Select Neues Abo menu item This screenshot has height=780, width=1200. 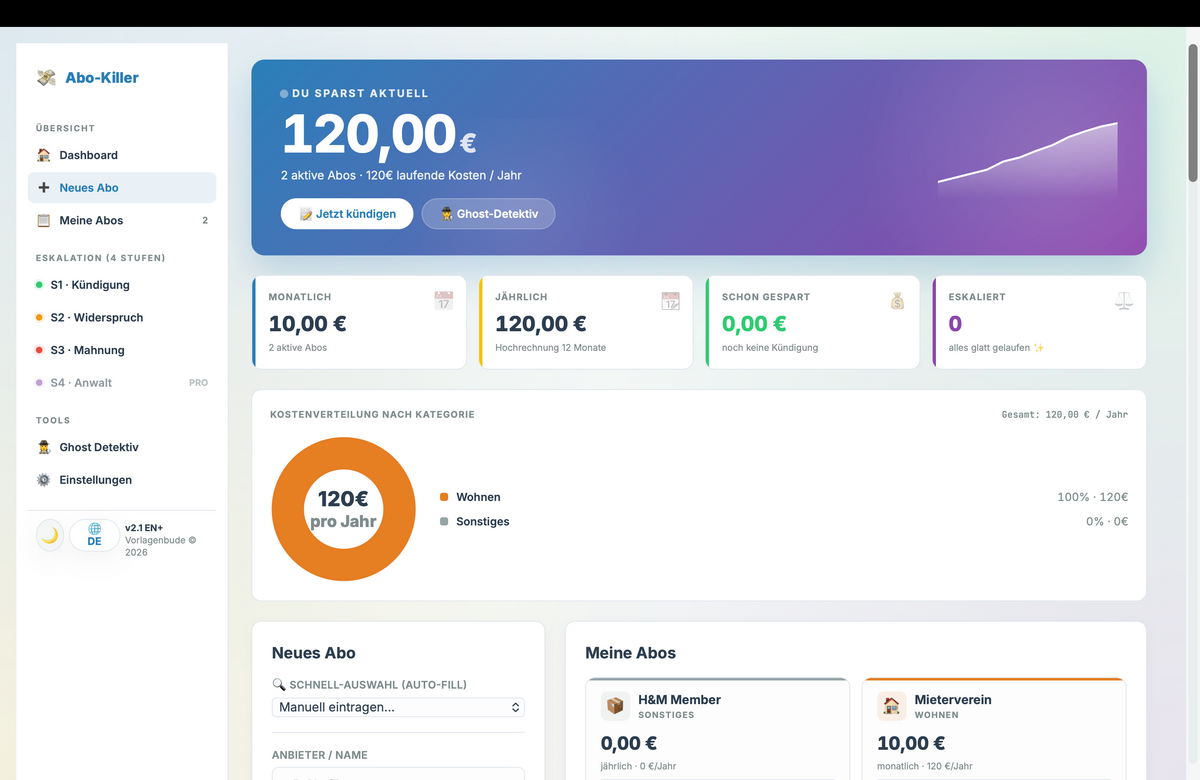[x=122, y=188]
